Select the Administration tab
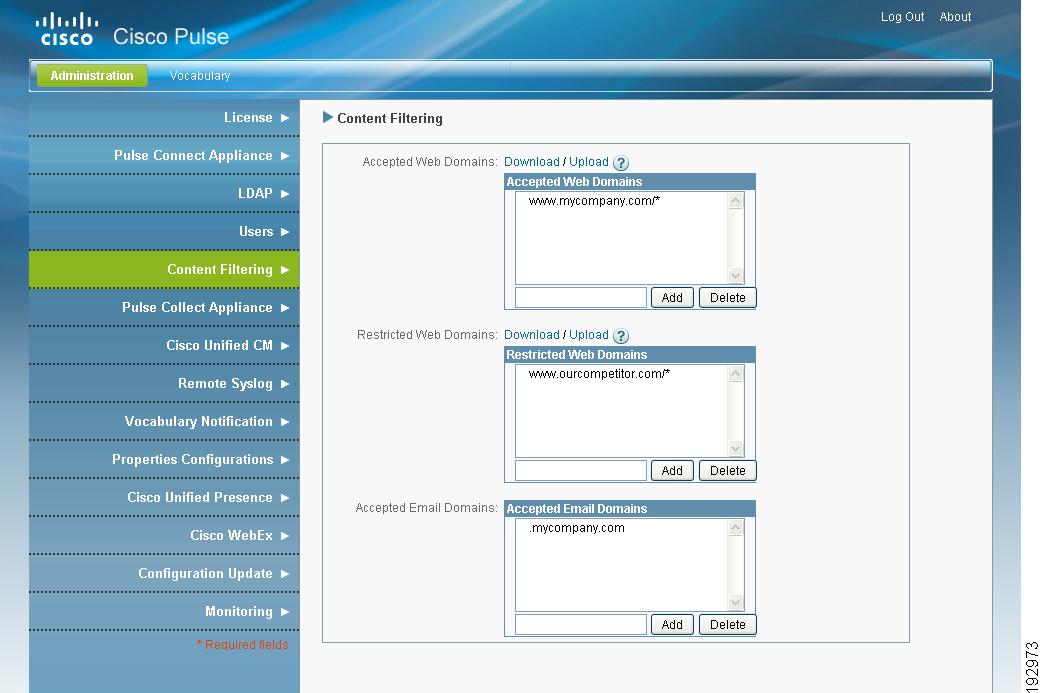This screenshot has height=693, width=1041. [x=91, y=75]
